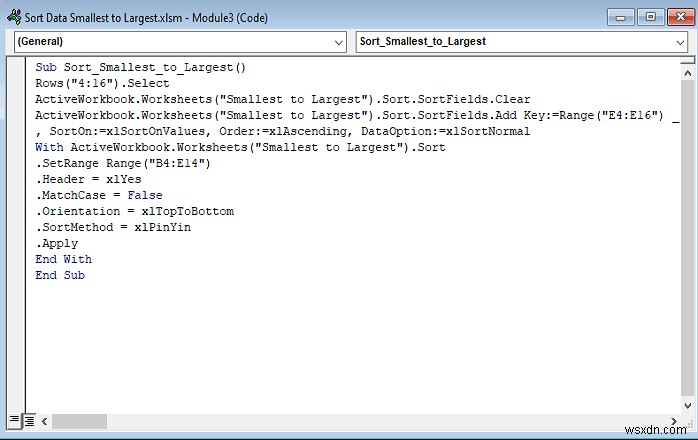Click the 'End Sub' line

(x=60, y=276)
